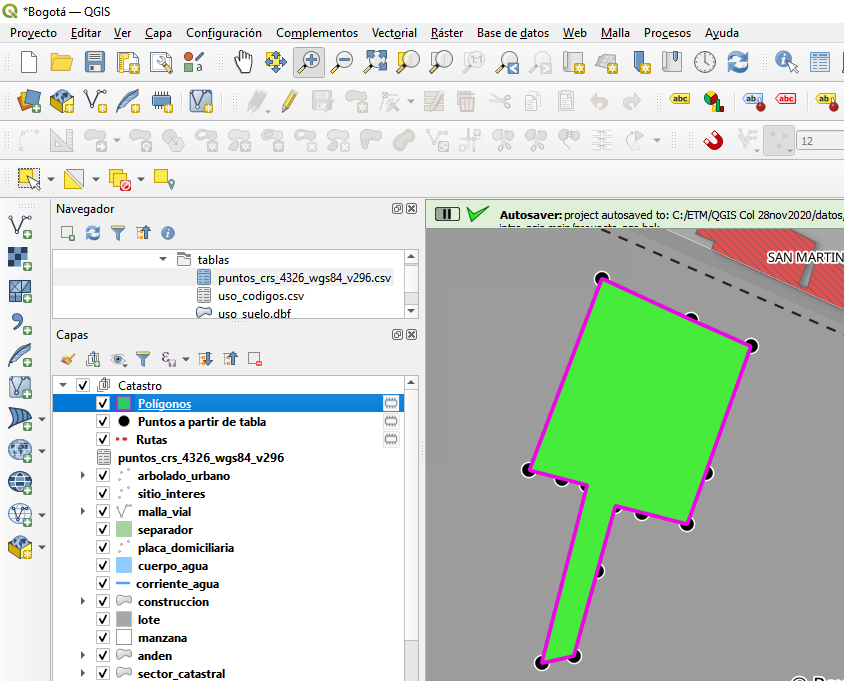The image size is (844, 681).
Task: Collapse the Catastro group
Action: click(63, 385)
